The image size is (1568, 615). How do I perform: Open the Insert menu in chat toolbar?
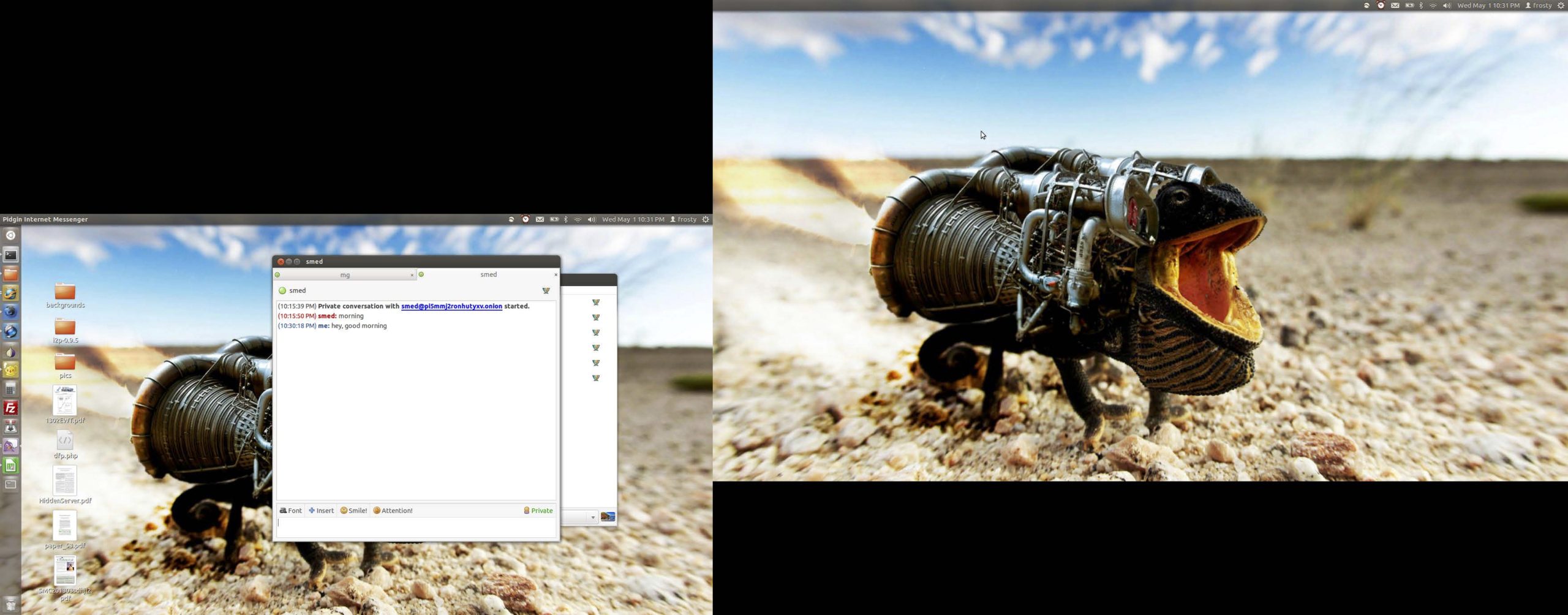(321, 510)
